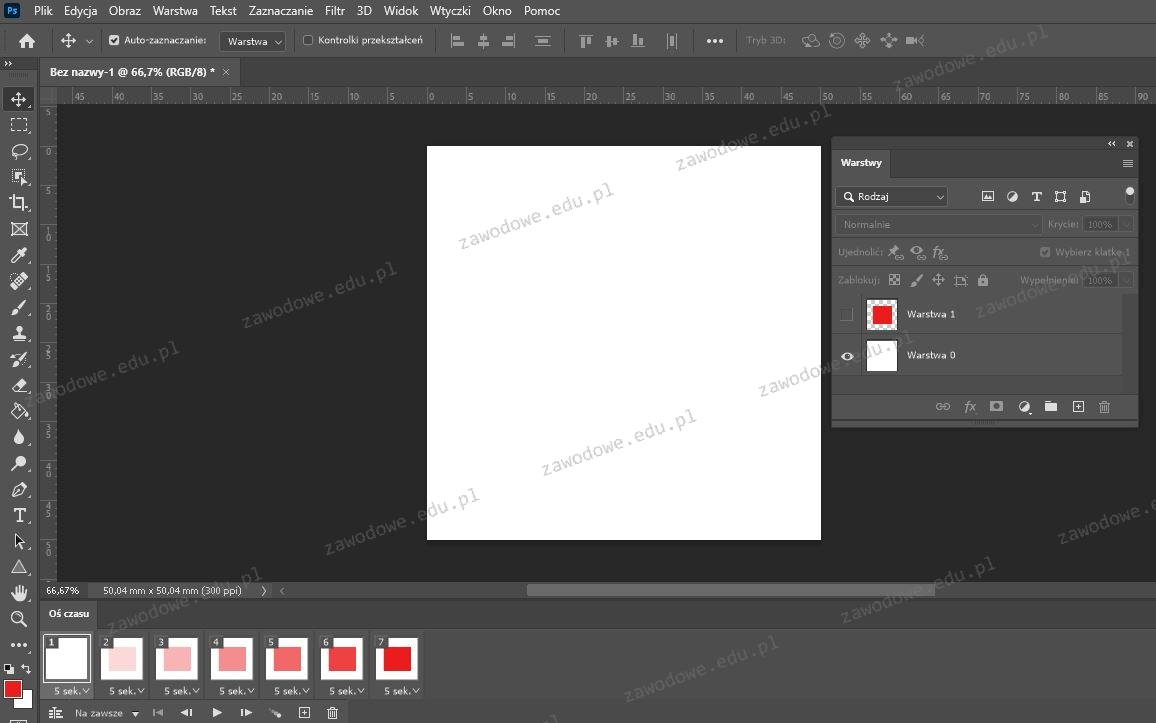Screen dimensions: 1156x723
Task: Toggle lock all for the layer
Action: coord(983,280)
